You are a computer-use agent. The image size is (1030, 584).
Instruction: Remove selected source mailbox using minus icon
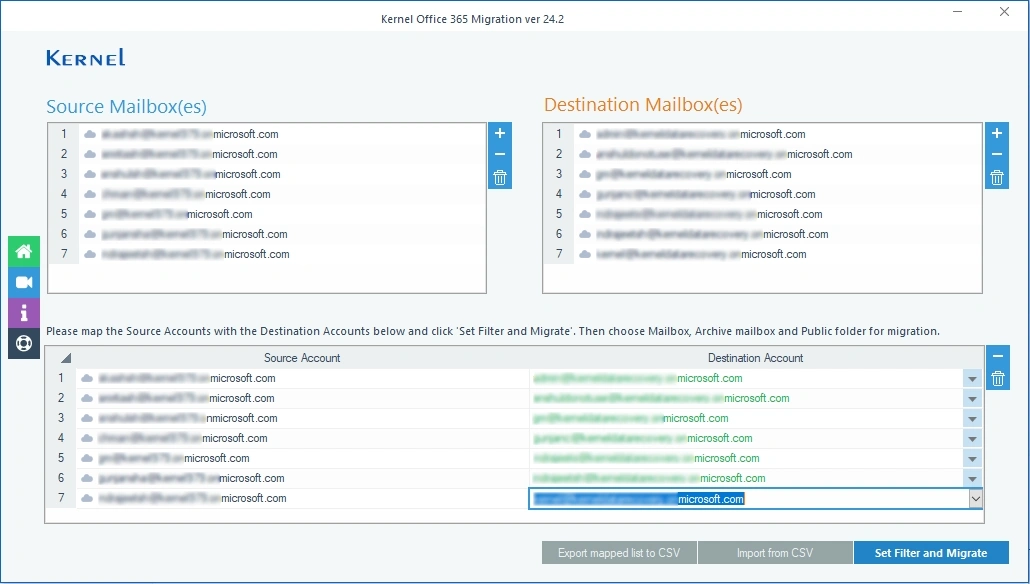pos(499,155)
